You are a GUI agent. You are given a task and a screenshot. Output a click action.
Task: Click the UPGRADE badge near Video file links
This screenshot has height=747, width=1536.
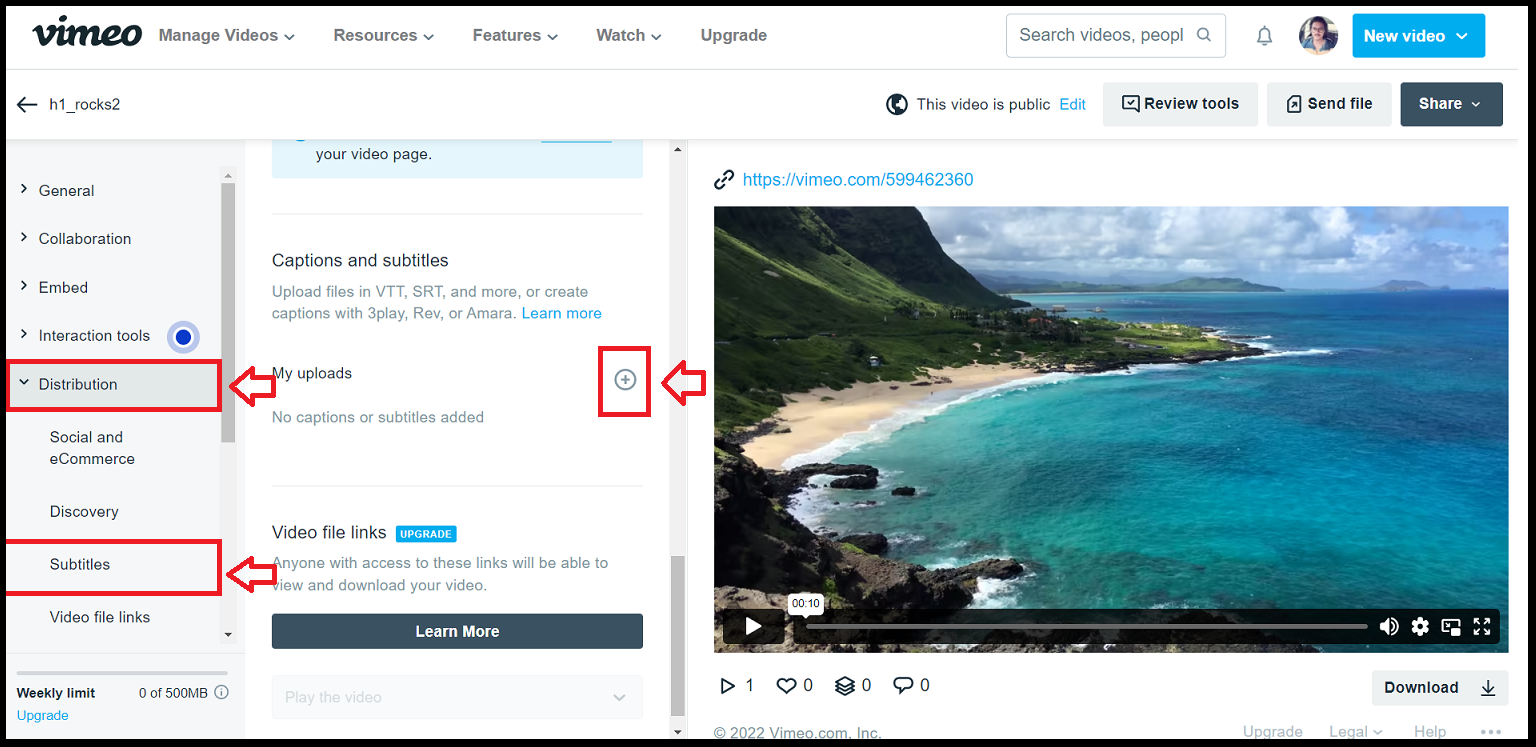426,534
